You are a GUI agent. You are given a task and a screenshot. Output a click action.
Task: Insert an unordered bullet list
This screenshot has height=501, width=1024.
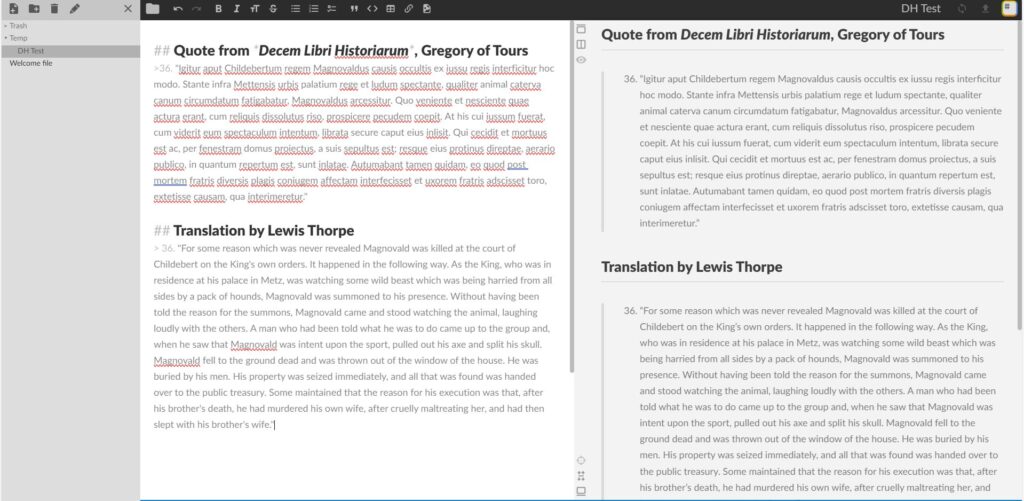click(x=295, y=8)
